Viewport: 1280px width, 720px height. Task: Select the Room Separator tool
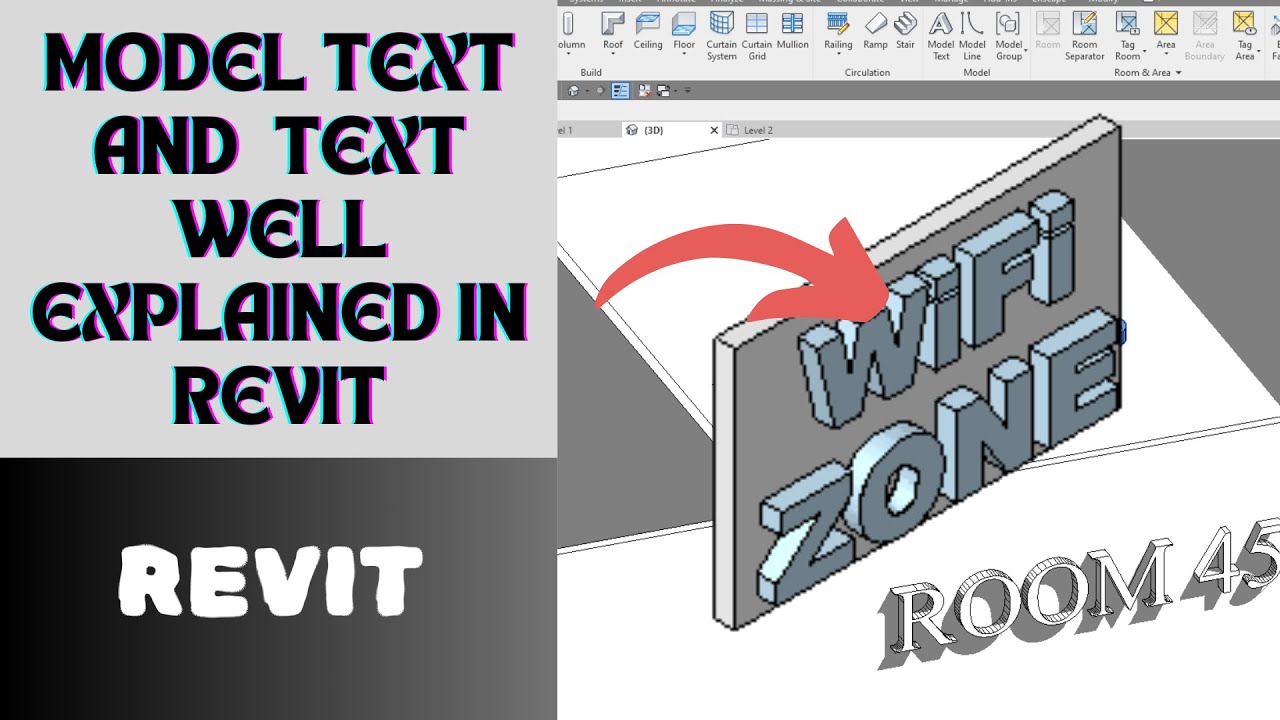pyautogui.click(x=1084, y=36)
